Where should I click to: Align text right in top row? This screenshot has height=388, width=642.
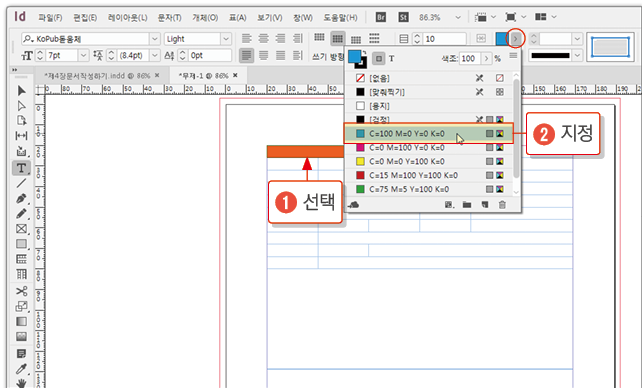280,38
